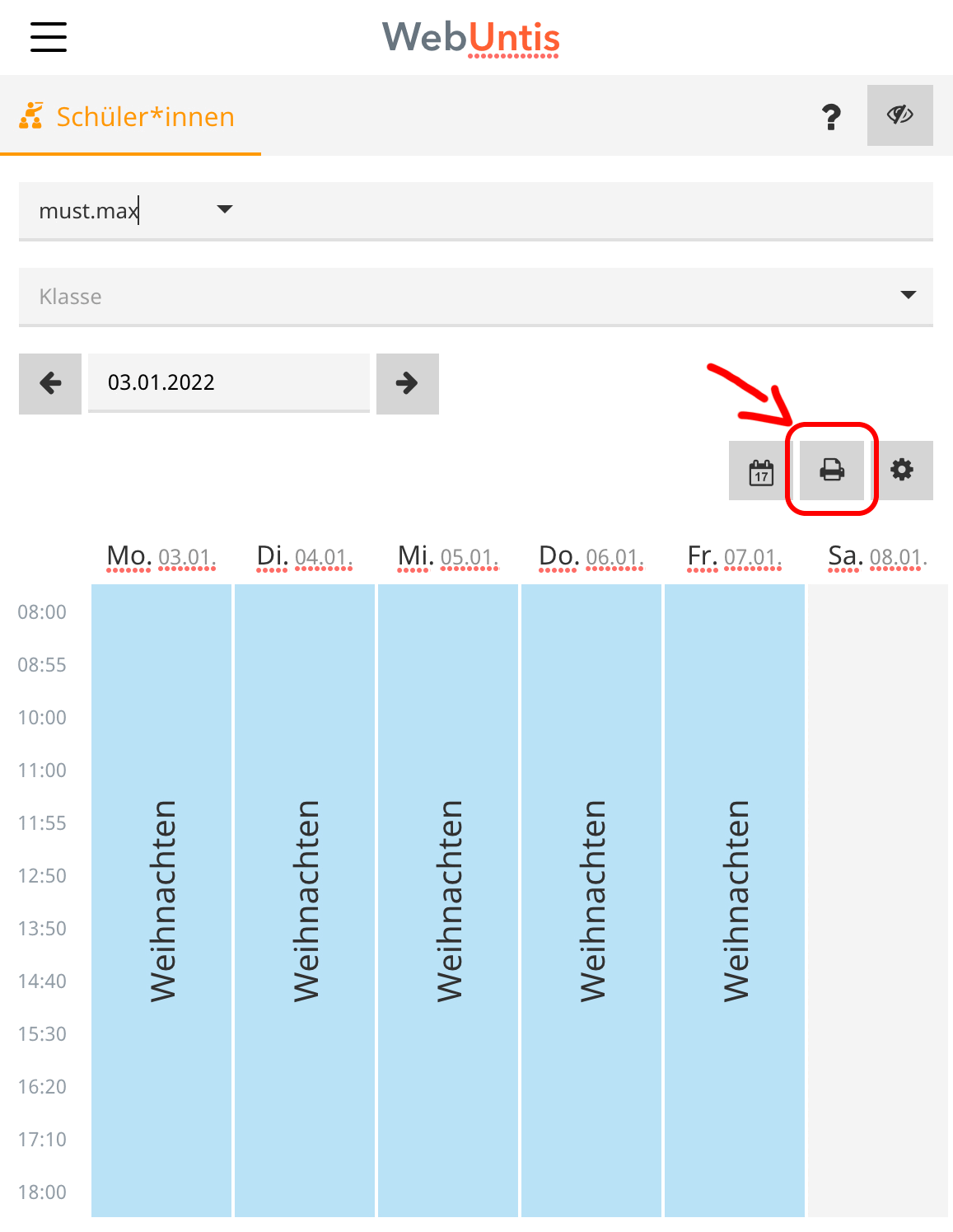
Task: Open the hamburger navigation menu
Action: [49, 37]
